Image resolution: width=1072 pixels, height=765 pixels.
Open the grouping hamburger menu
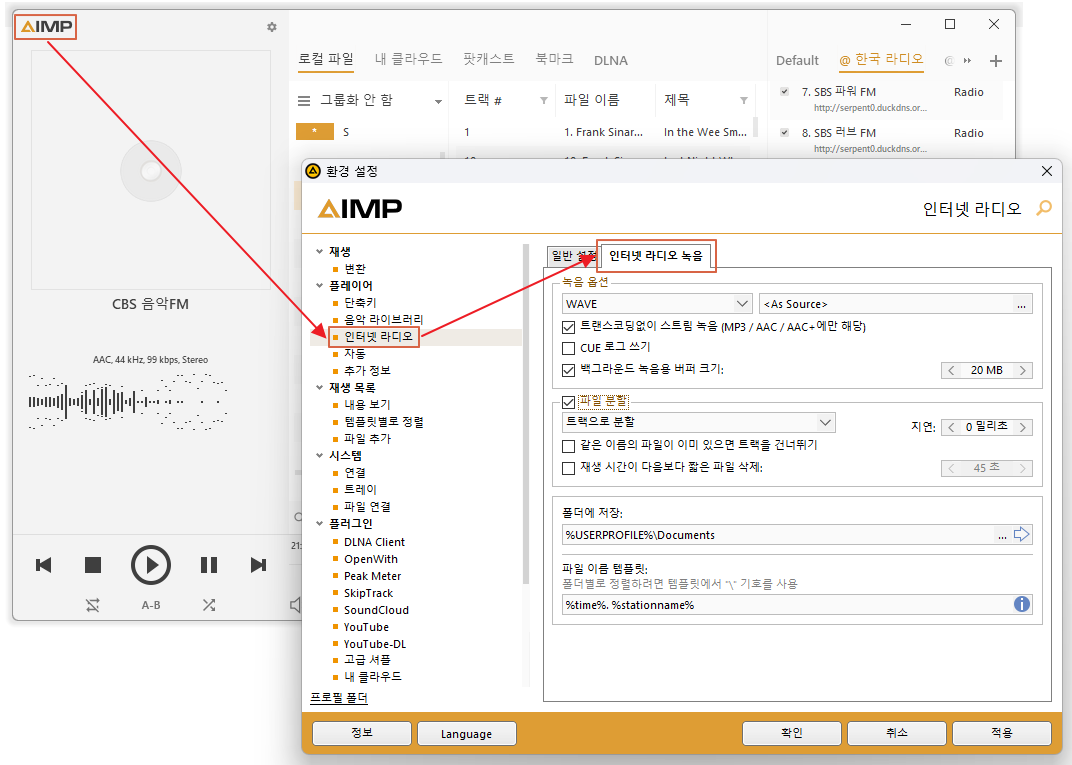click(x=304, y=101)
